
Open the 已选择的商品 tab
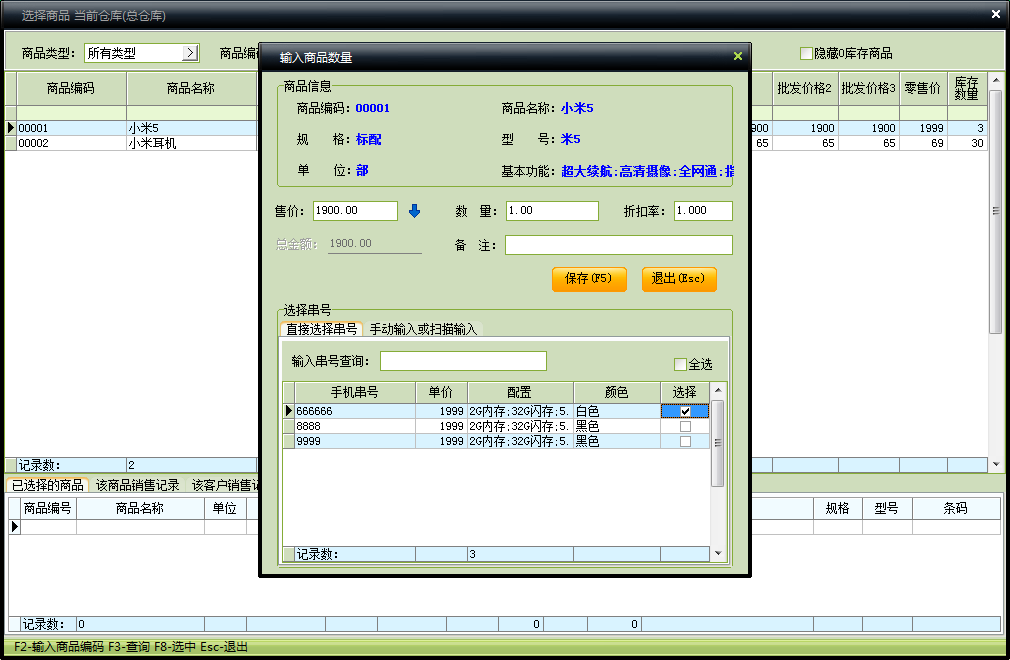point(48,485)
